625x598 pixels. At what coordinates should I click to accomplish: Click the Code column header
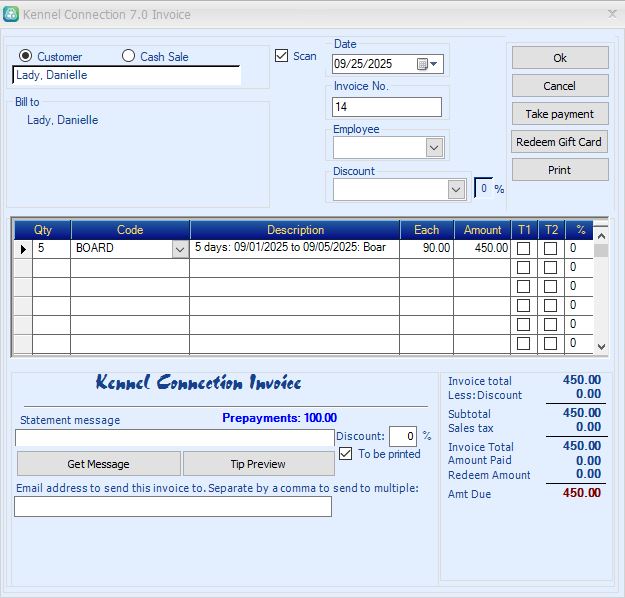coord(130,230)
